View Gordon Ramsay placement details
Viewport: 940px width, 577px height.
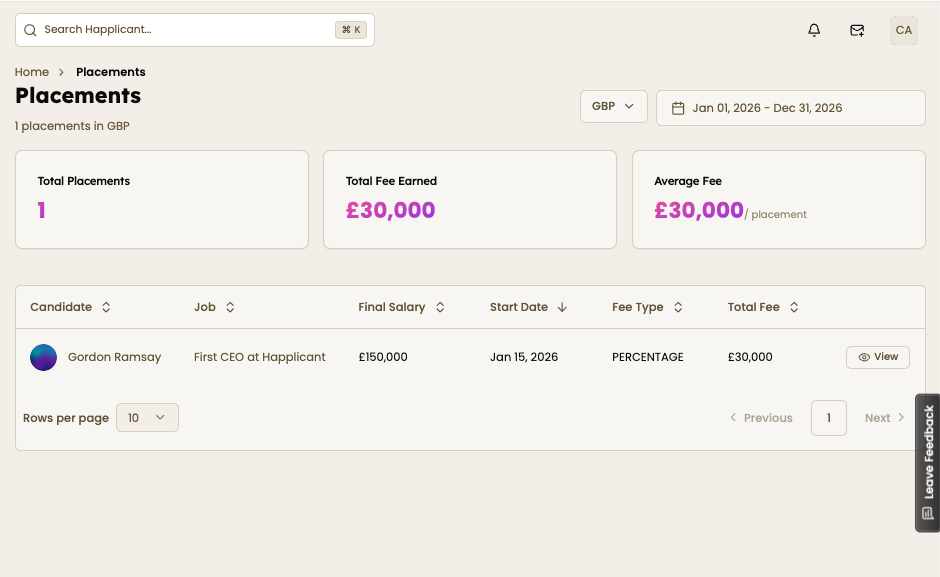[878, 357]
